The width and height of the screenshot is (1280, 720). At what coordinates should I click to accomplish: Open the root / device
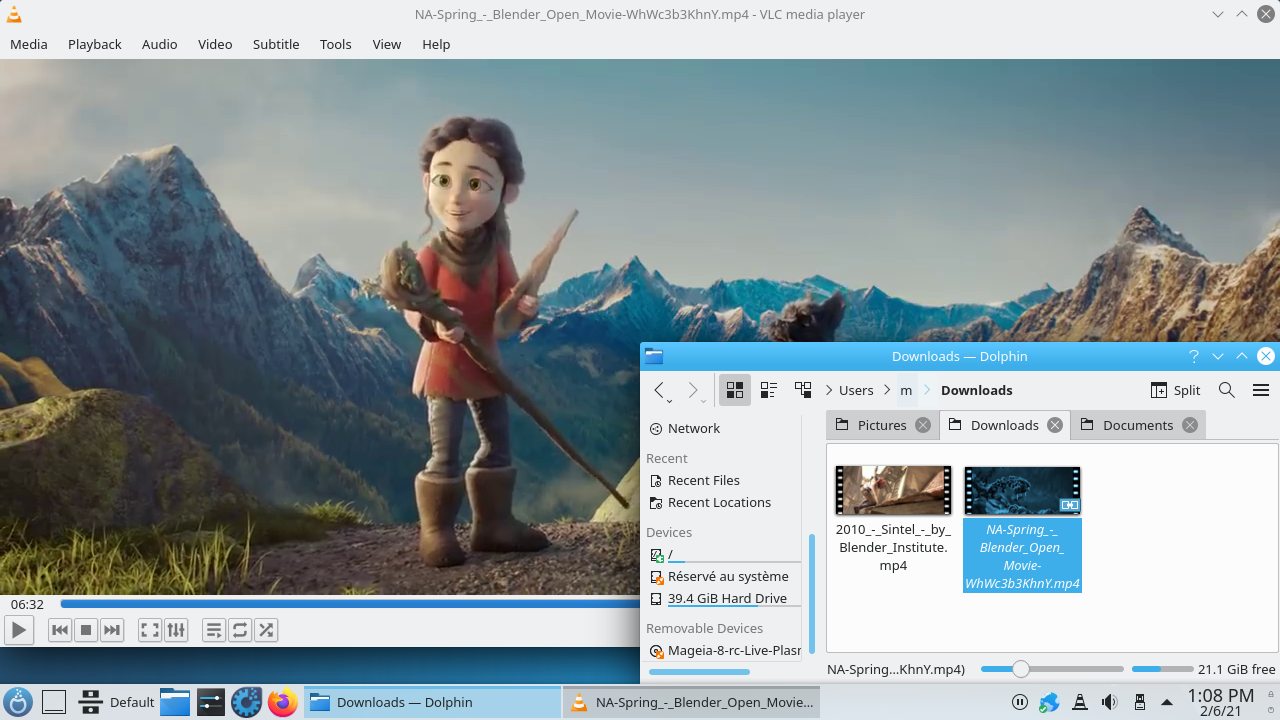click(722, 554)
